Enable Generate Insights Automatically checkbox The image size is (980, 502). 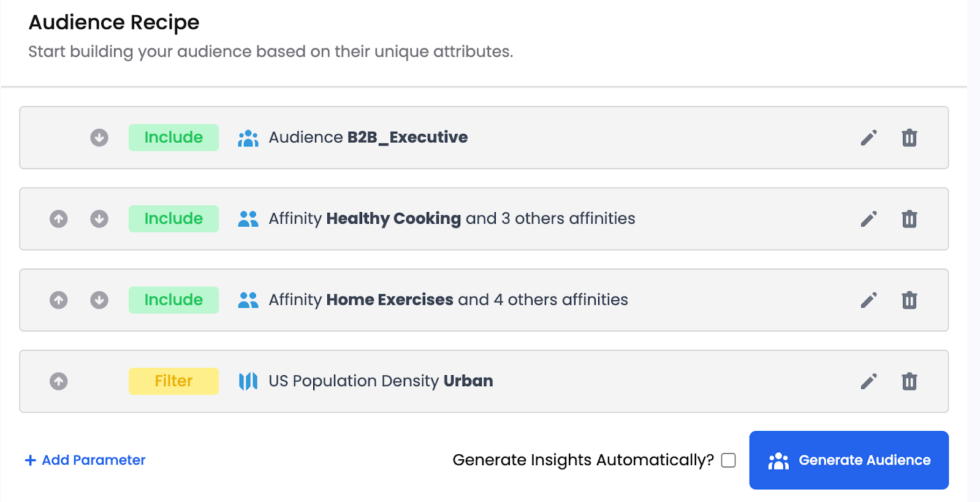(728, 460)
